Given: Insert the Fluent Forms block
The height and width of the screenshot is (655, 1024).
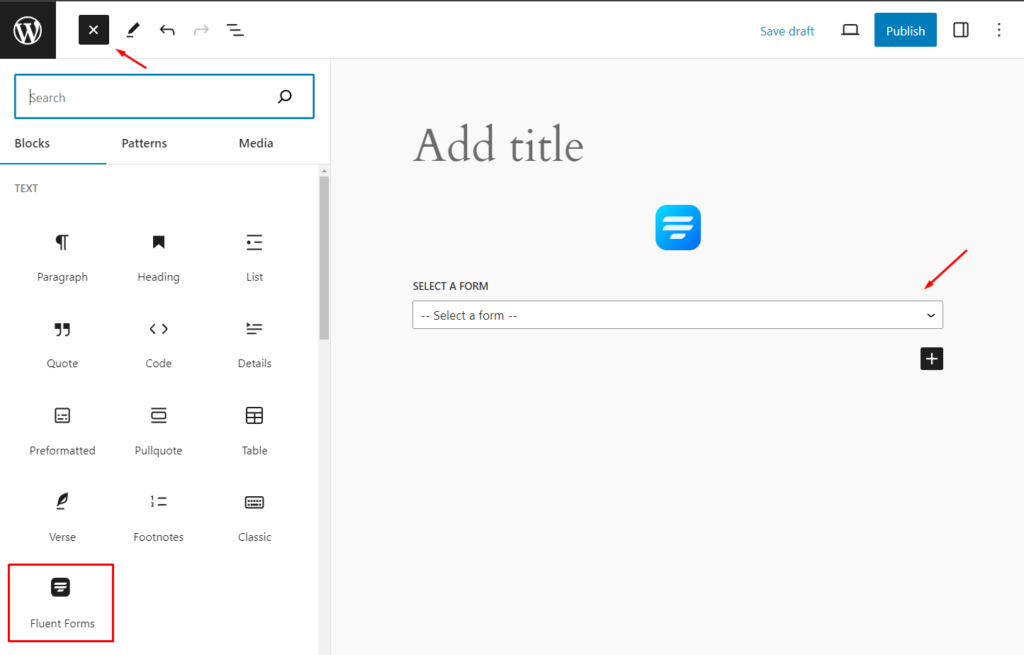Looking at the screenshot, I should point(61,603).
